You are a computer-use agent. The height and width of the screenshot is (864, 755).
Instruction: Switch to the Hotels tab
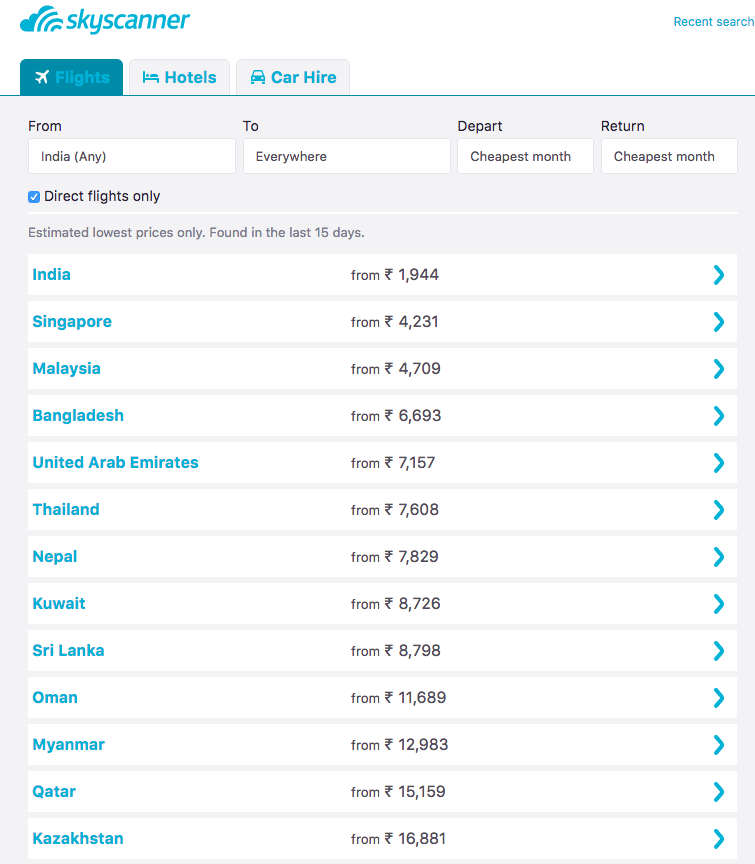point(180,77)
